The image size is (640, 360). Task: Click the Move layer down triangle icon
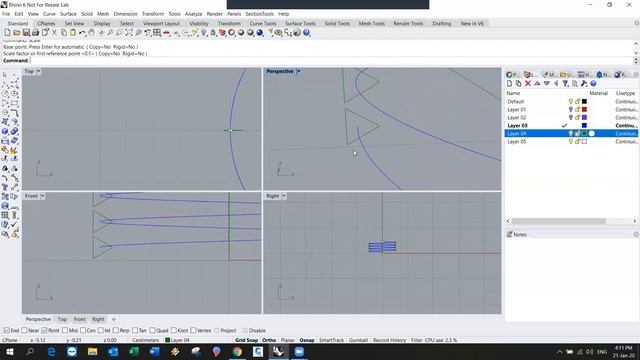(x=547, y=83)
